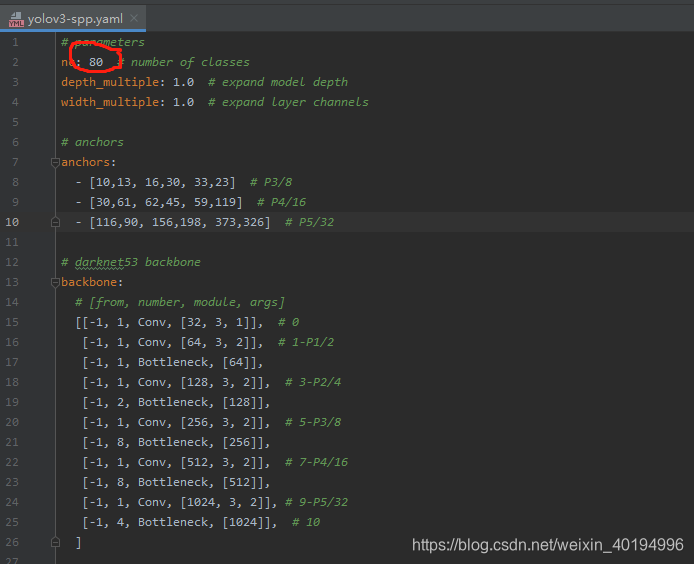Screen dimensions: 694x564
Task: Click anchor list [30,61, 62,45, 59,119]
Action: [x=166, y=202]
